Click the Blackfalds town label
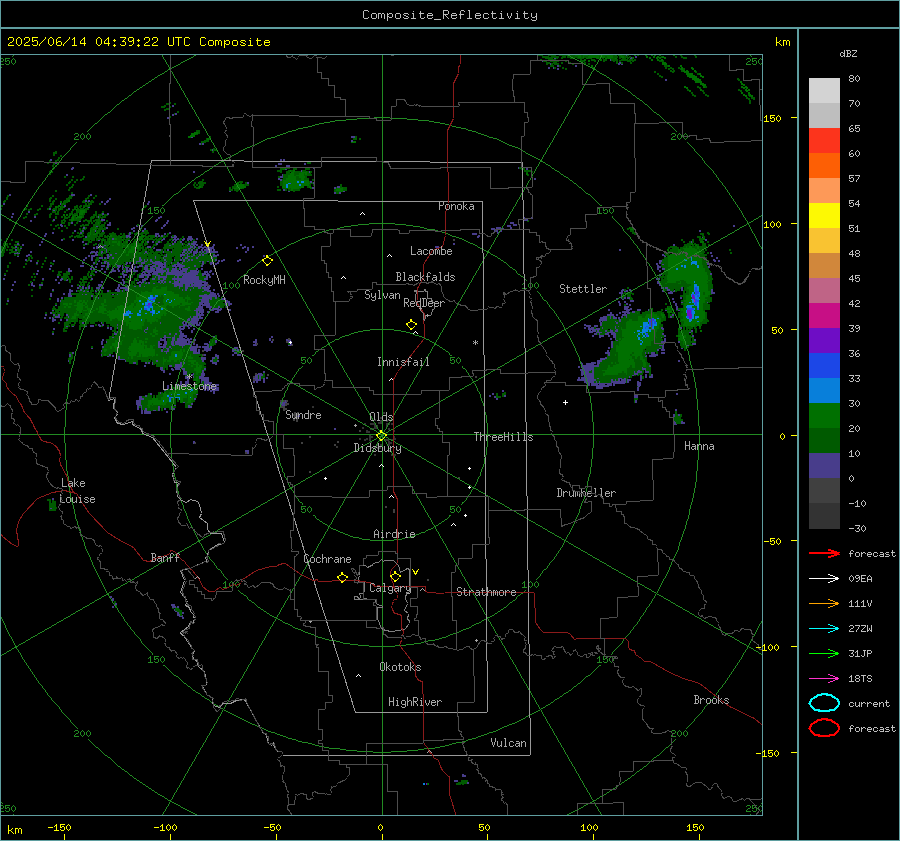 point(425,277)
